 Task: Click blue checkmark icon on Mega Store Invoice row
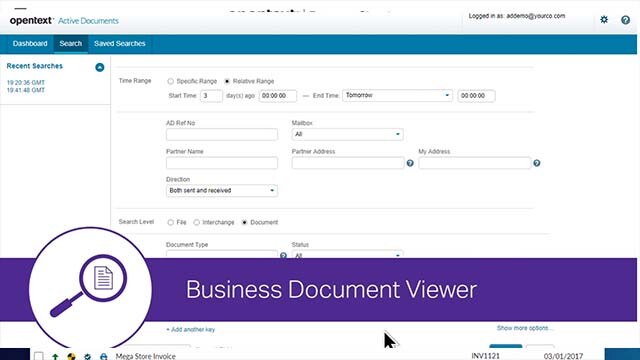(87, 356)
